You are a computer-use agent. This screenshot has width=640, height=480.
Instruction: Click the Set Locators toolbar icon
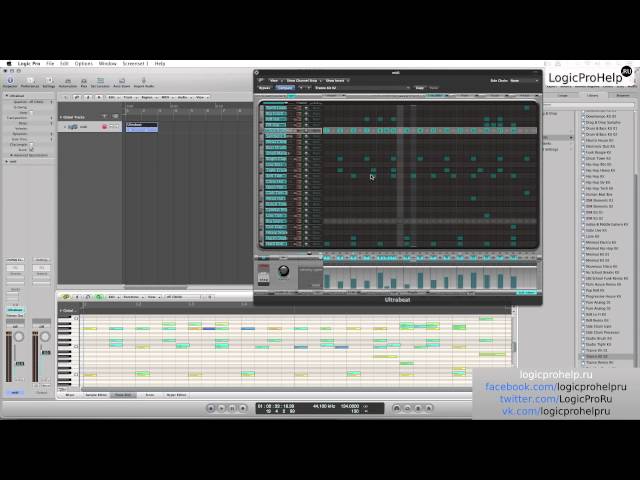(x=100, y=83)
